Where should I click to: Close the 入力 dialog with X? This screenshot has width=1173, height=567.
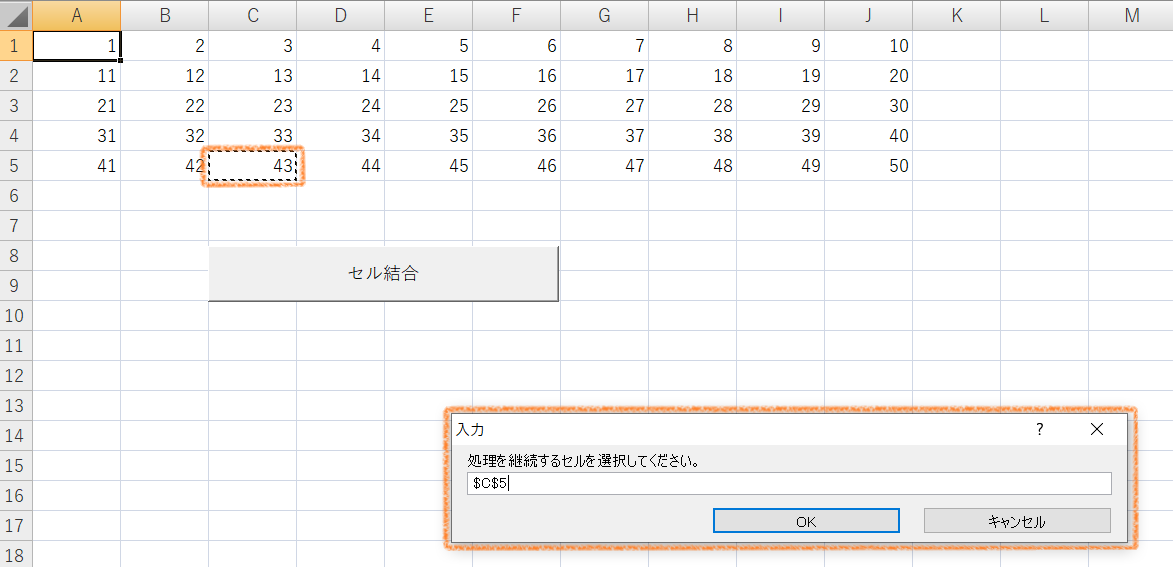(x=1097, y=429)
